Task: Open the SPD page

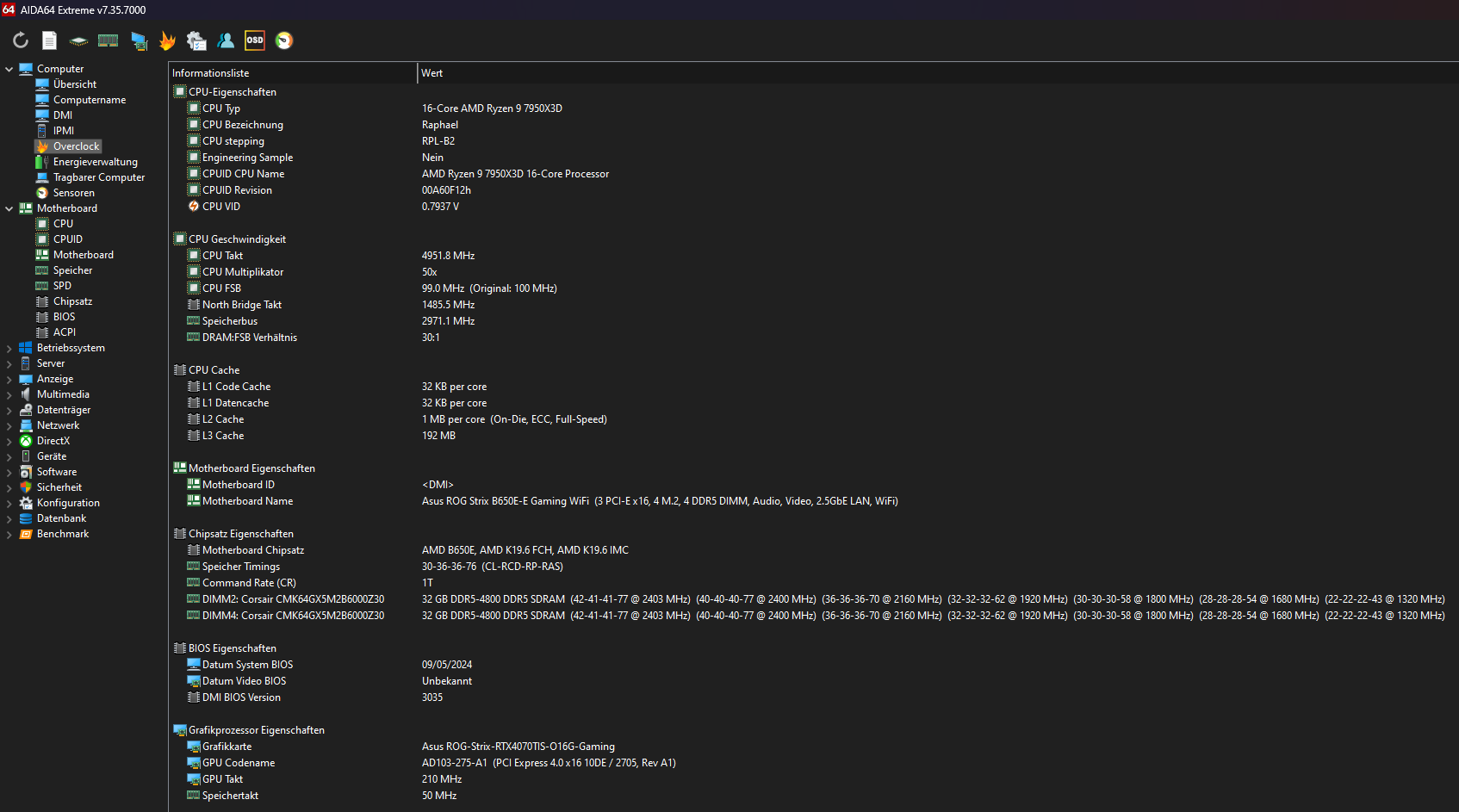Action: tap(64, 285)
